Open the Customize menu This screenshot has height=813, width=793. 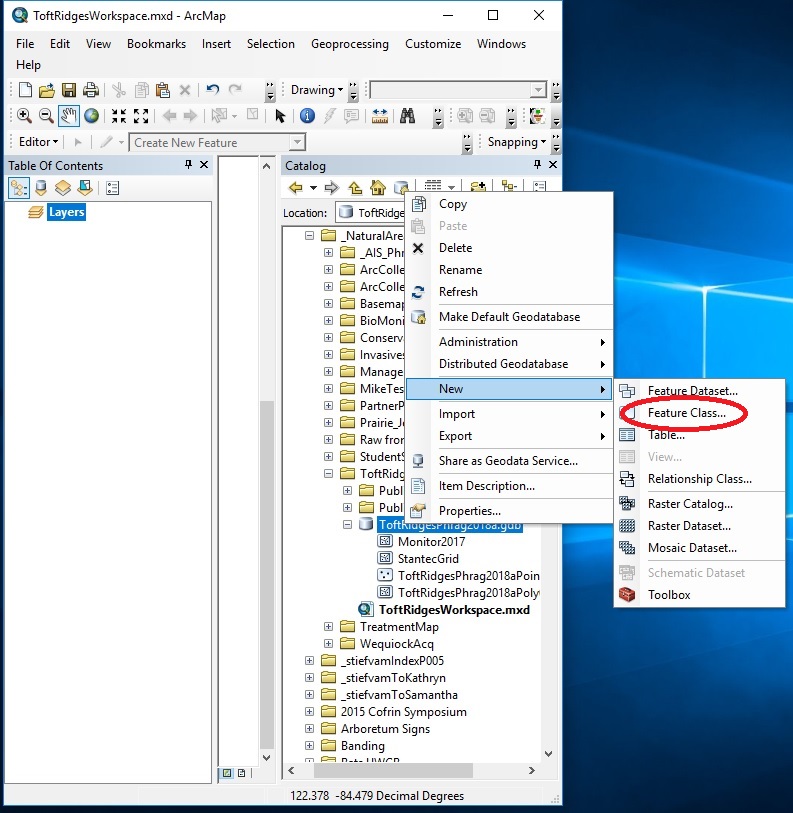(433, 44)
